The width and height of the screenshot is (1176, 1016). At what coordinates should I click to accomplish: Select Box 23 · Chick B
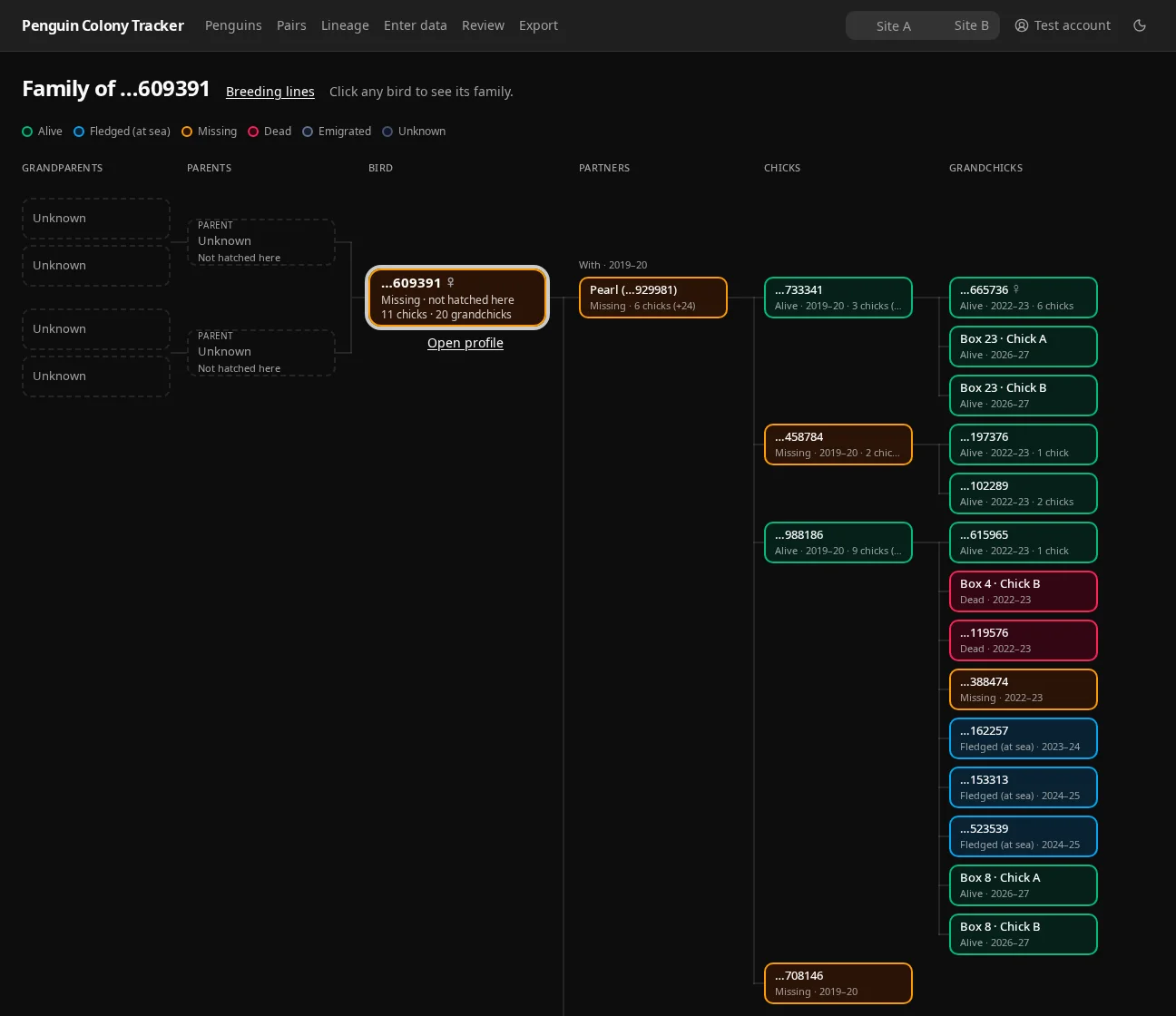coord(1024,396)
